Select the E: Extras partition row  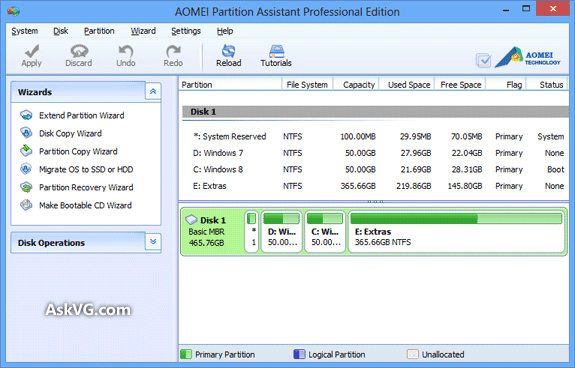376,186
